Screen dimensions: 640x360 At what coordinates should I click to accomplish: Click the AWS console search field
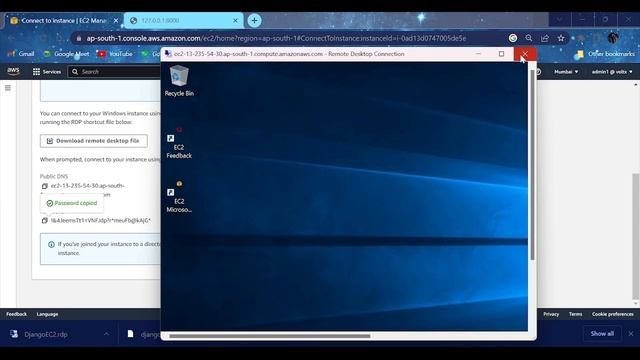114,71
